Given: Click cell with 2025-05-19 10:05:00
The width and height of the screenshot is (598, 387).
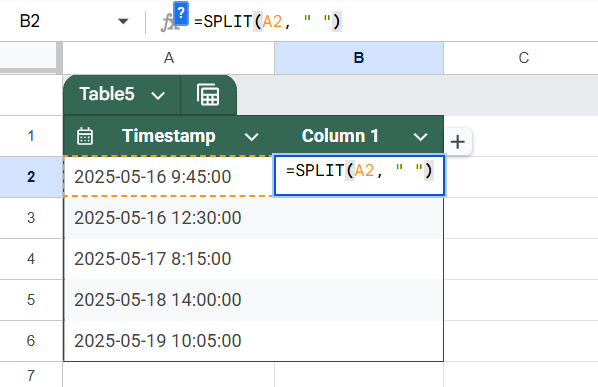Looking at the screenshot, I should 169,341.
